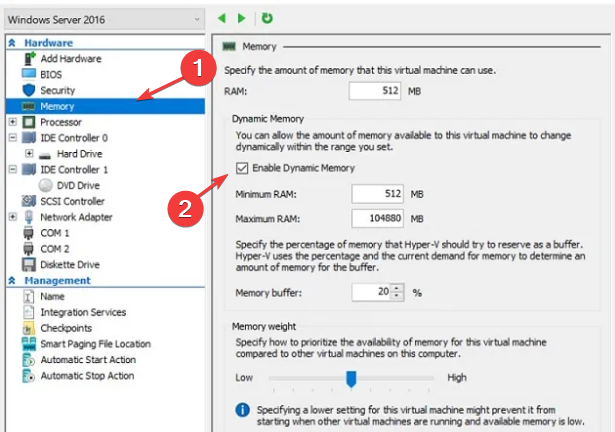This screenshot has height=432, width=615.
Task: Click the Automatic Stop Action icon
Action: click(29, 376)
